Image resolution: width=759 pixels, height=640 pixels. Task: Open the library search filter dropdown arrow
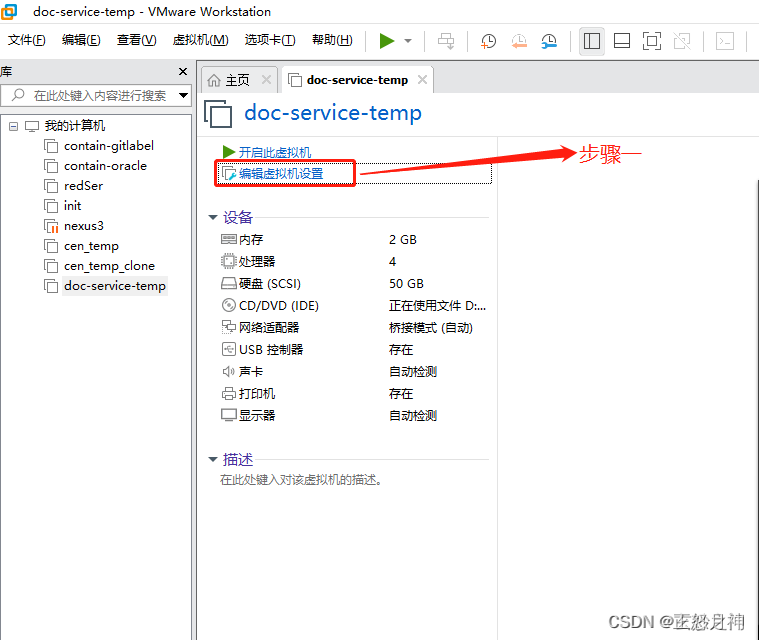pyautogui.click(x=183, y=95)
